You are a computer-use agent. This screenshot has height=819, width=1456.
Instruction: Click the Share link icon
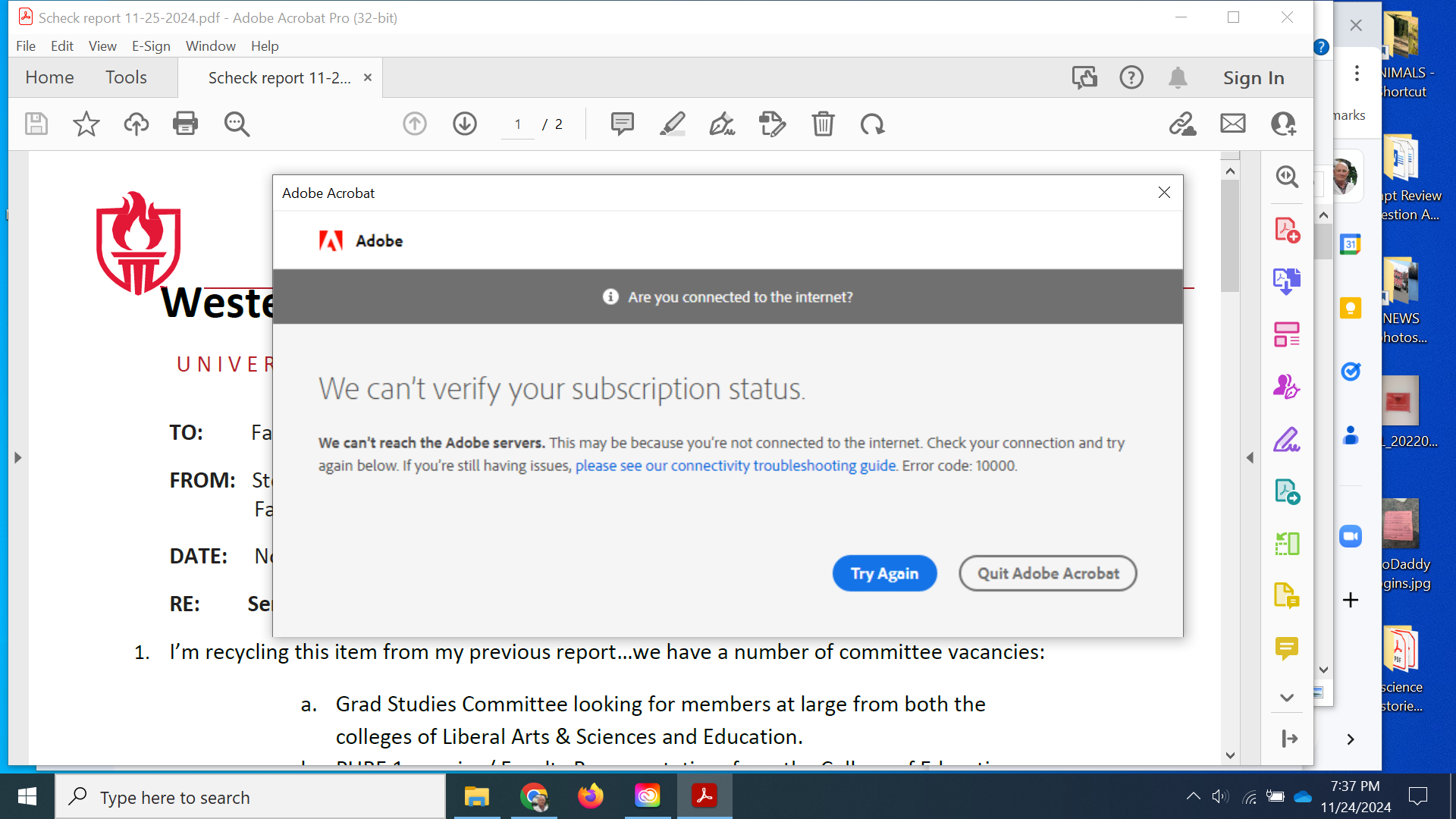(x=1182, y=124)
